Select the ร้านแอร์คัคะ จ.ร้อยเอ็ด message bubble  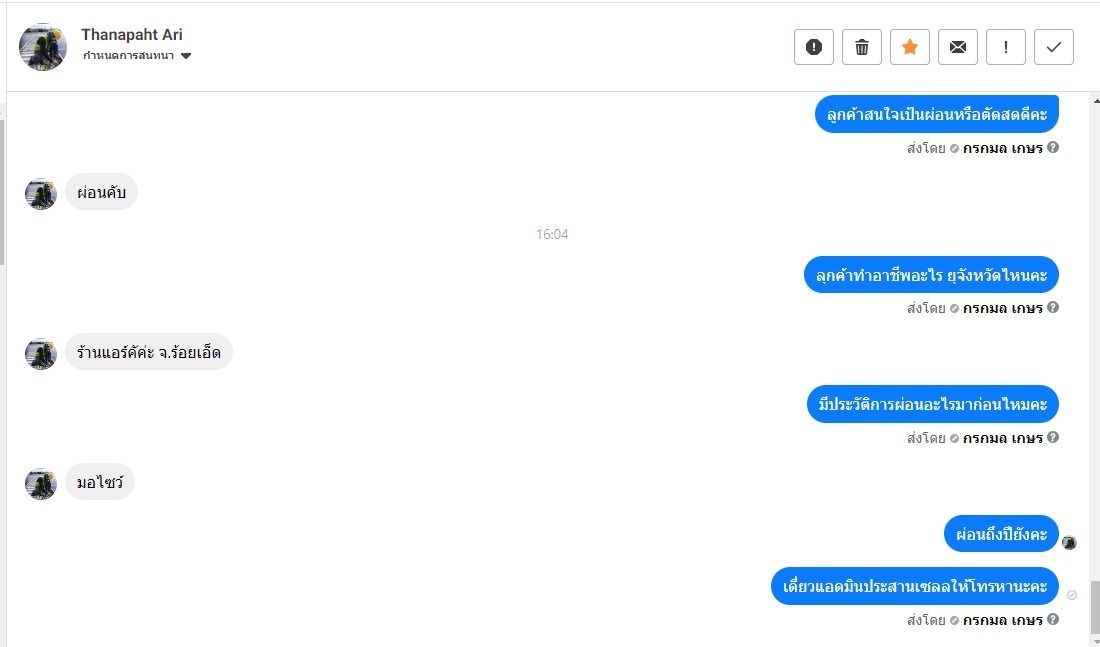pos(149,352)
